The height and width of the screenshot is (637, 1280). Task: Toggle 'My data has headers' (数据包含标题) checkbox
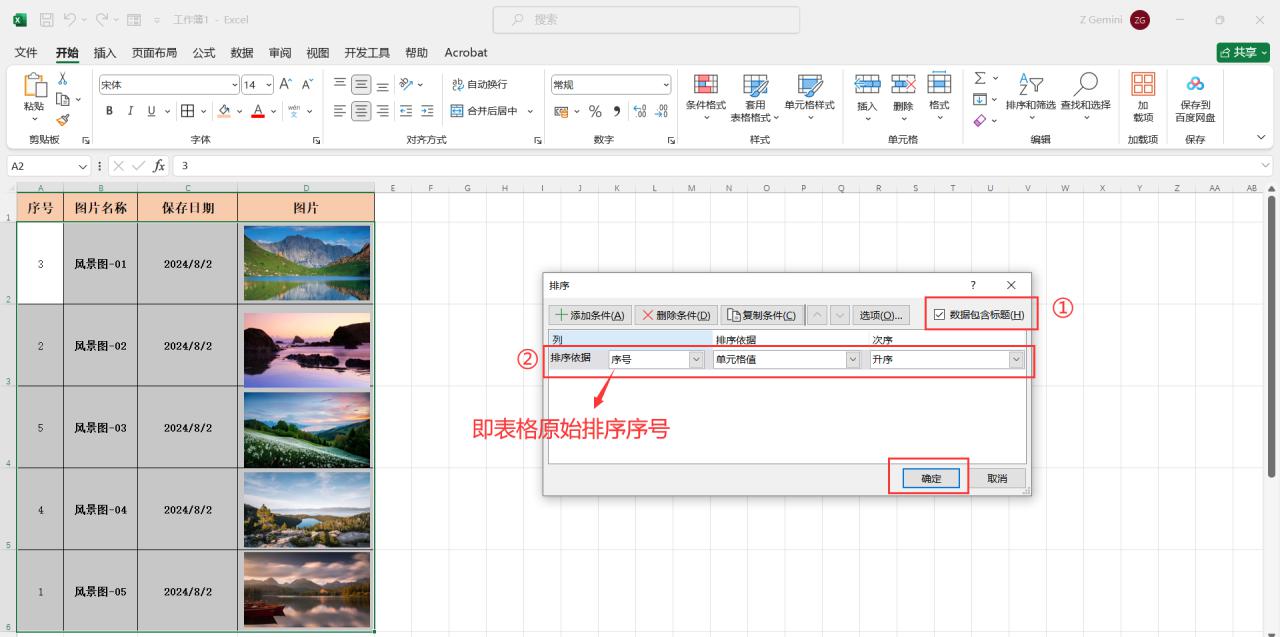[939, 315]
